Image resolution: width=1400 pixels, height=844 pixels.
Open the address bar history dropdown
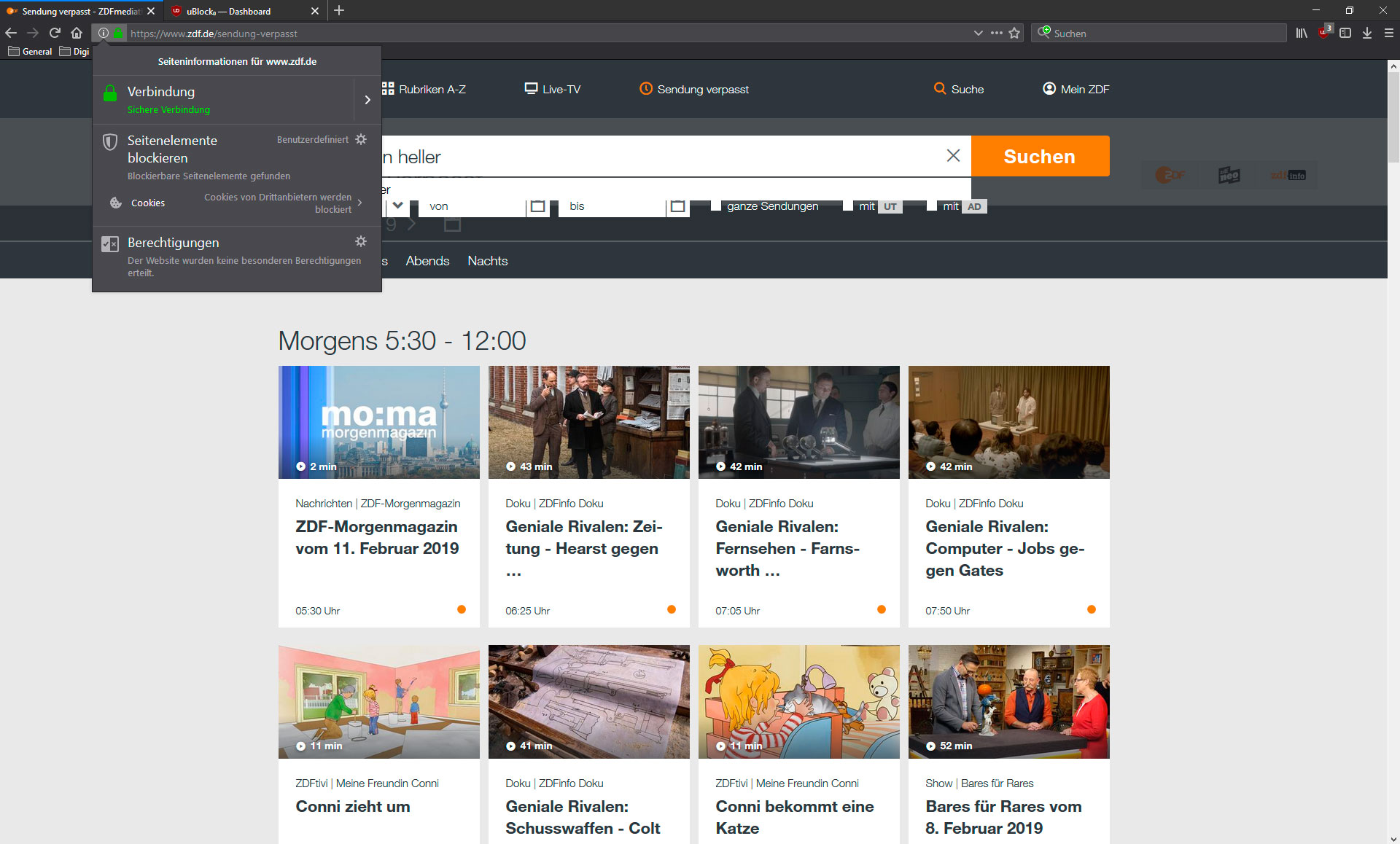(978, 33)
